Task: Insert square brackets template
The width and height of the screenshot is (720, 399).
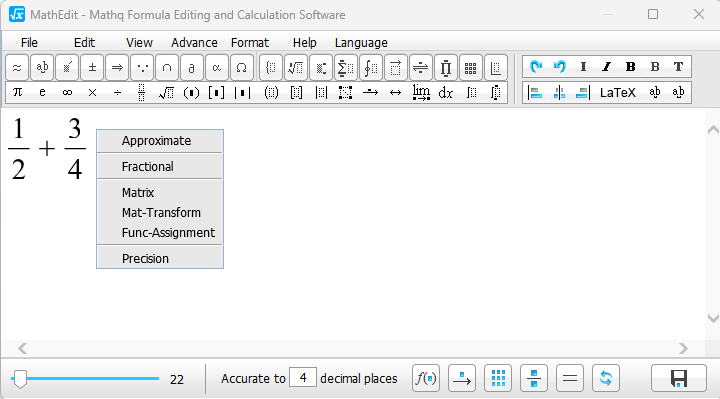Action: pos(216,92)
